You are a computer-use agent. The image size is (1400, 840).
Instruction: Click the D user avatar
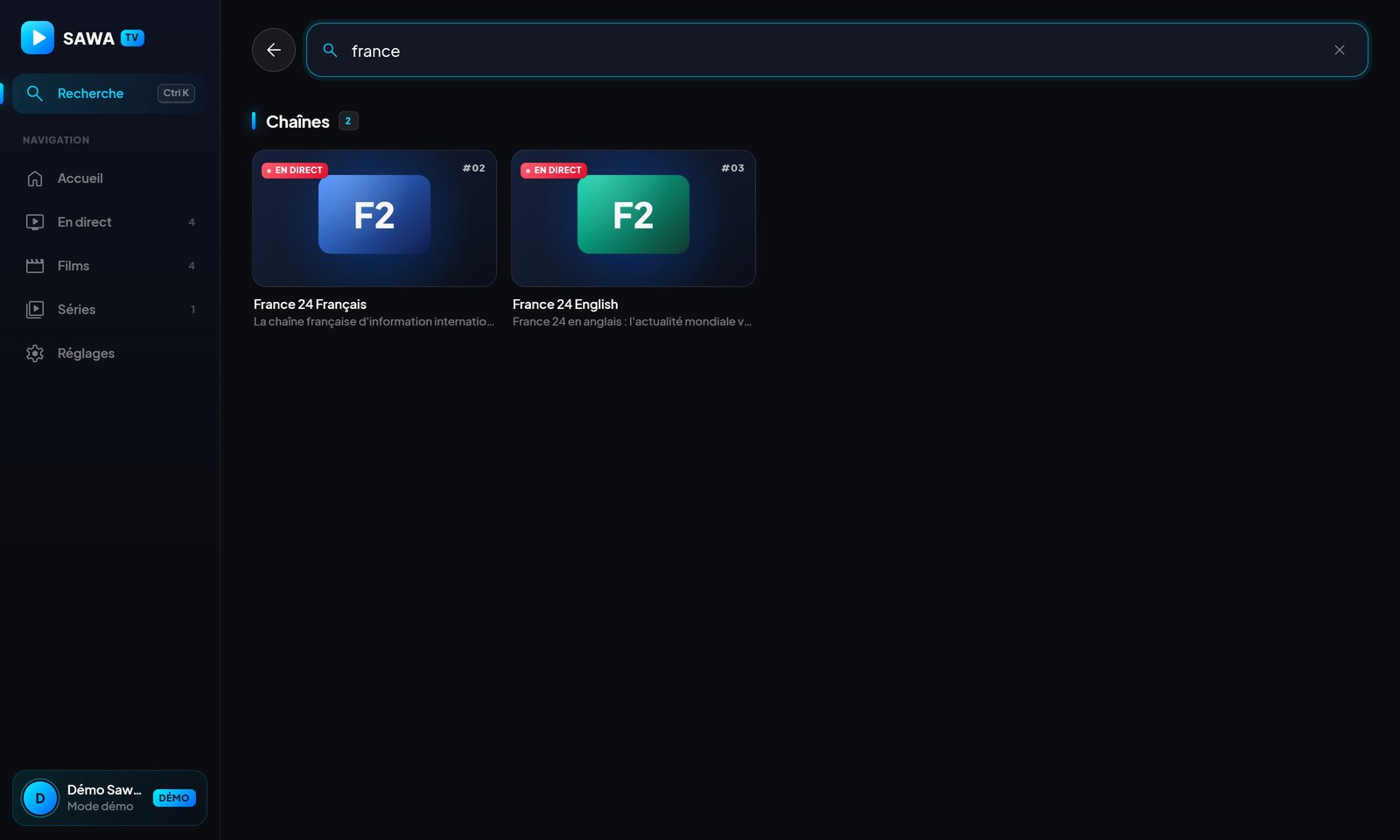tap(40, 798)
